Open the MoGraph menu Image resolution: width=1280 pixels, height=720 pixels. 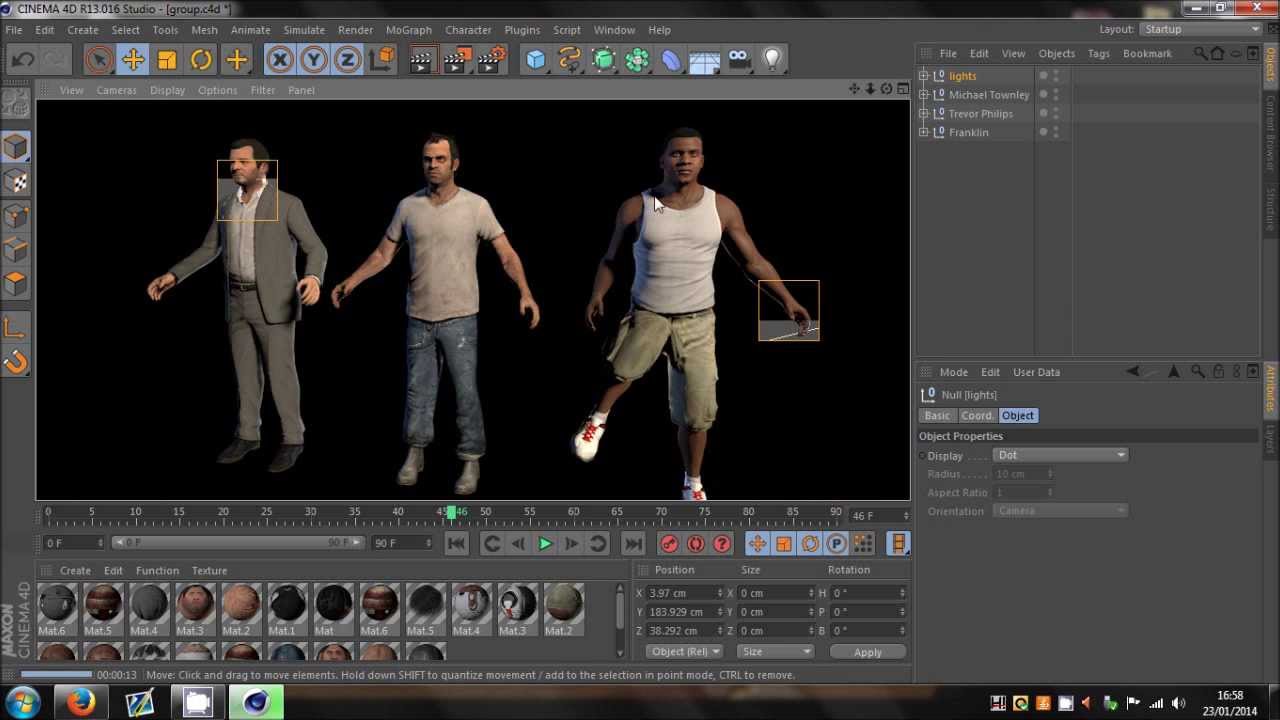(x=408, y=30)
